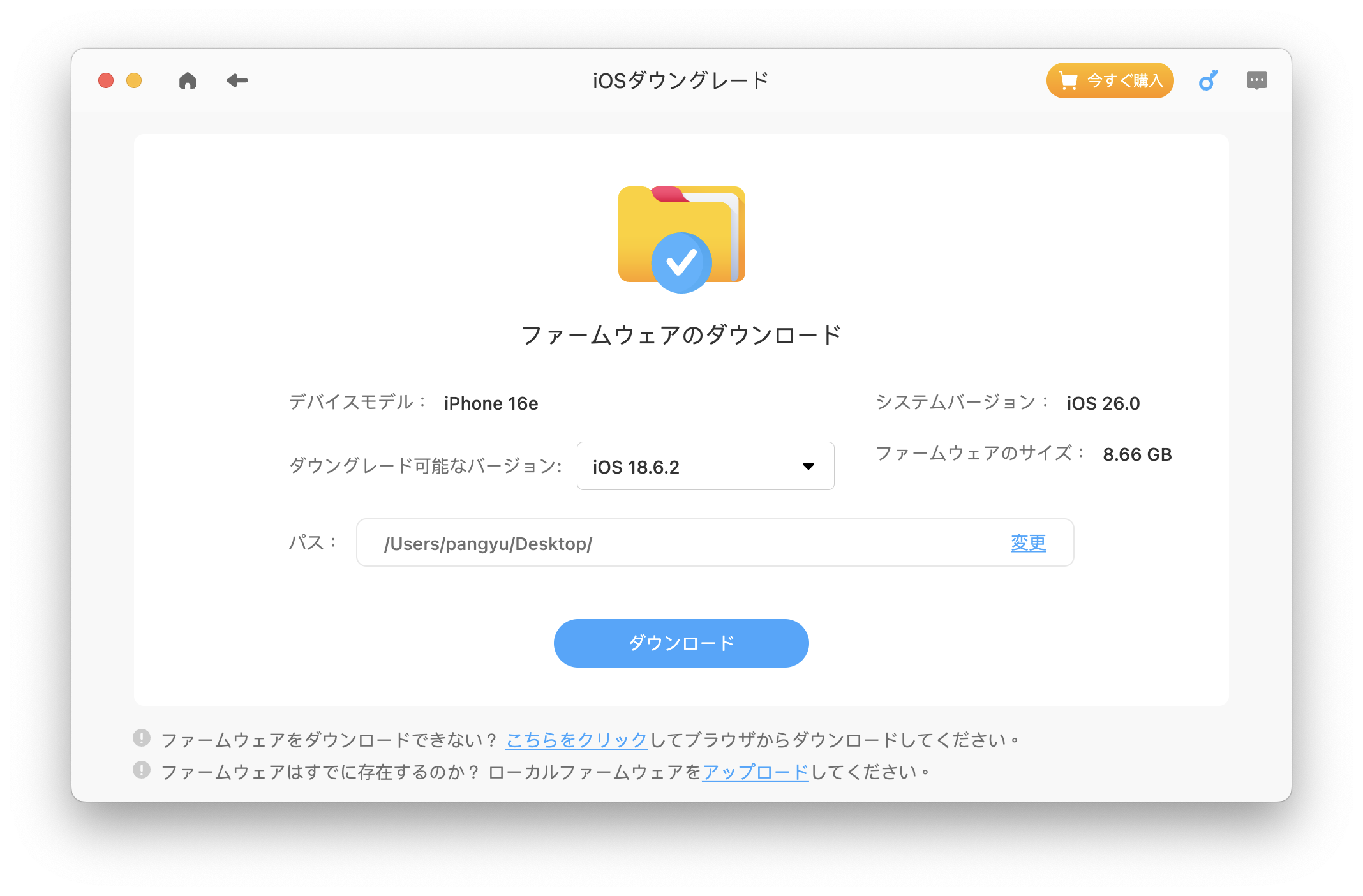Click the info icon beside ファームウェアはすでに存在するのか
1363x896 pixels.
pos(142,770)
